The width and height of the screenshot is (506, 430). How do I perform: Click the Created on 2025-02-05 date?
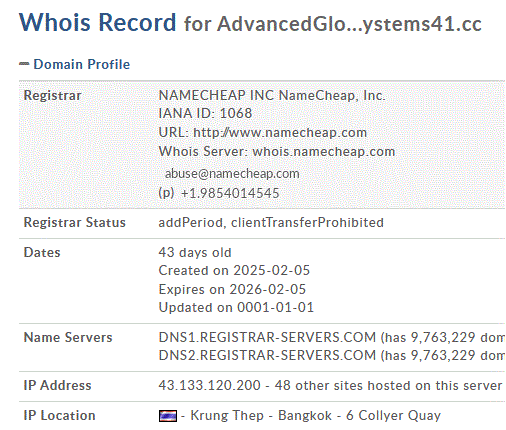pos(234,270)
